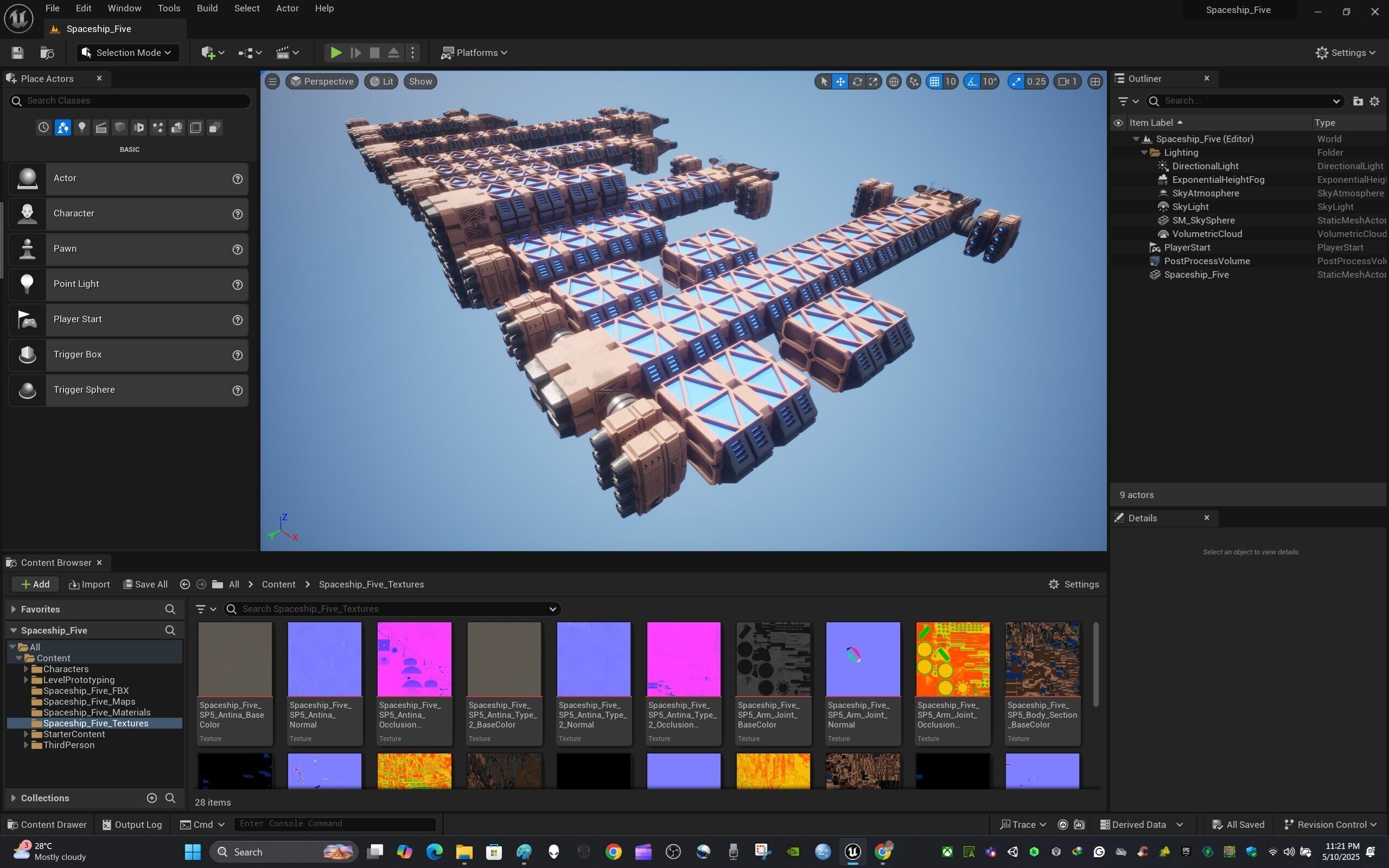Open the camera speed setting showing 1
1389x868 pixels.
(1068, 81)
